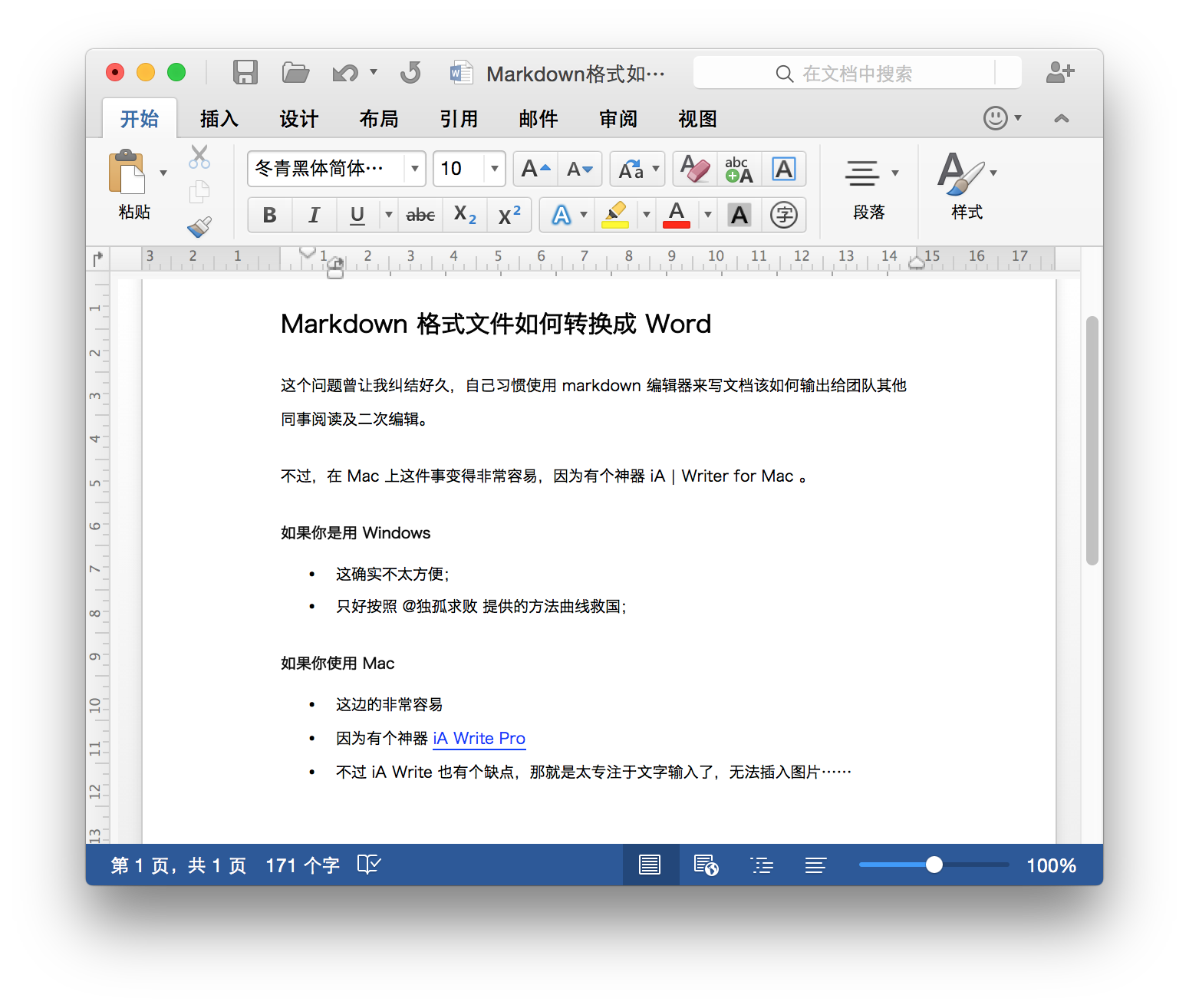Open the phonetic guide icon
The width and height of the screenshot is (1189, 1008).
coord(737,169)
